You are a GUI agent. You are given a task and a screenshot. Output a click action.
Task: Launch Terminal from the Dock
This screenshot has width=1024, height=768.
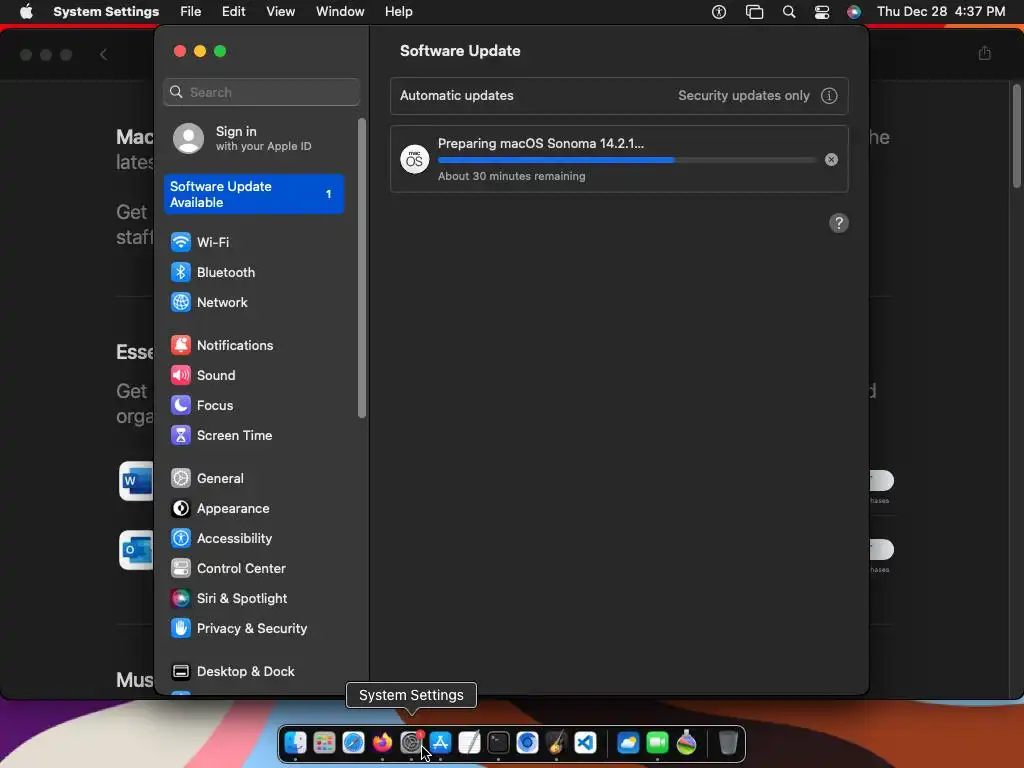(498, 743)
